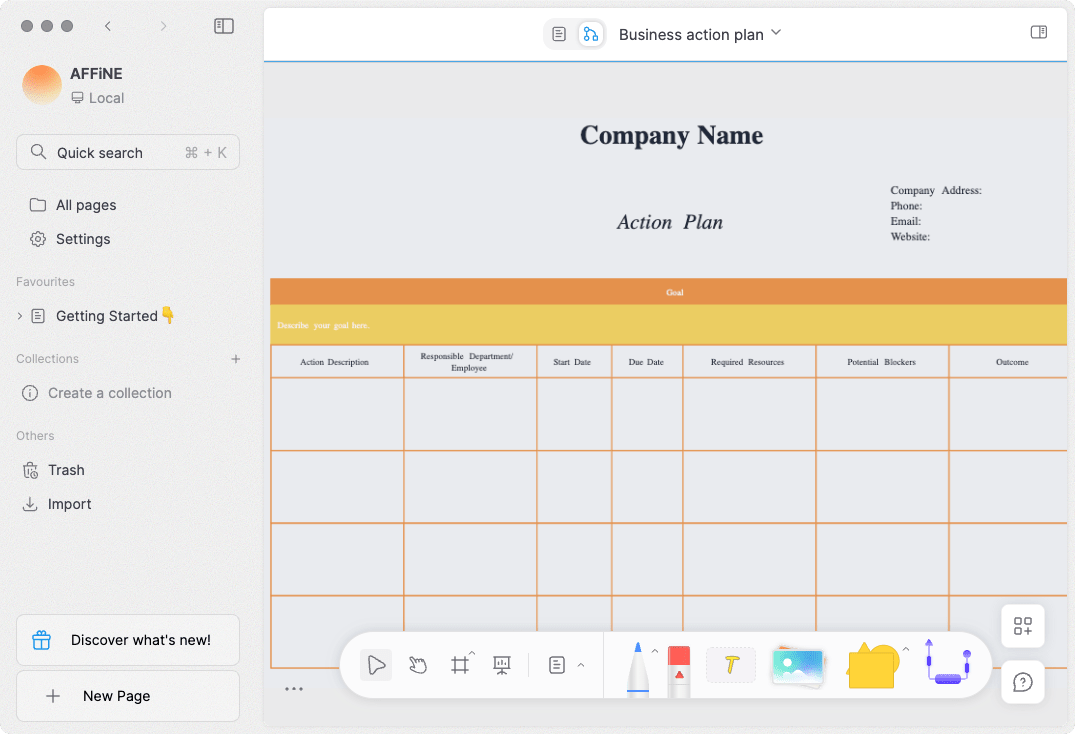Choose the Text tool
Viewport: 1075px width, 734px height.
pos(731,664)
